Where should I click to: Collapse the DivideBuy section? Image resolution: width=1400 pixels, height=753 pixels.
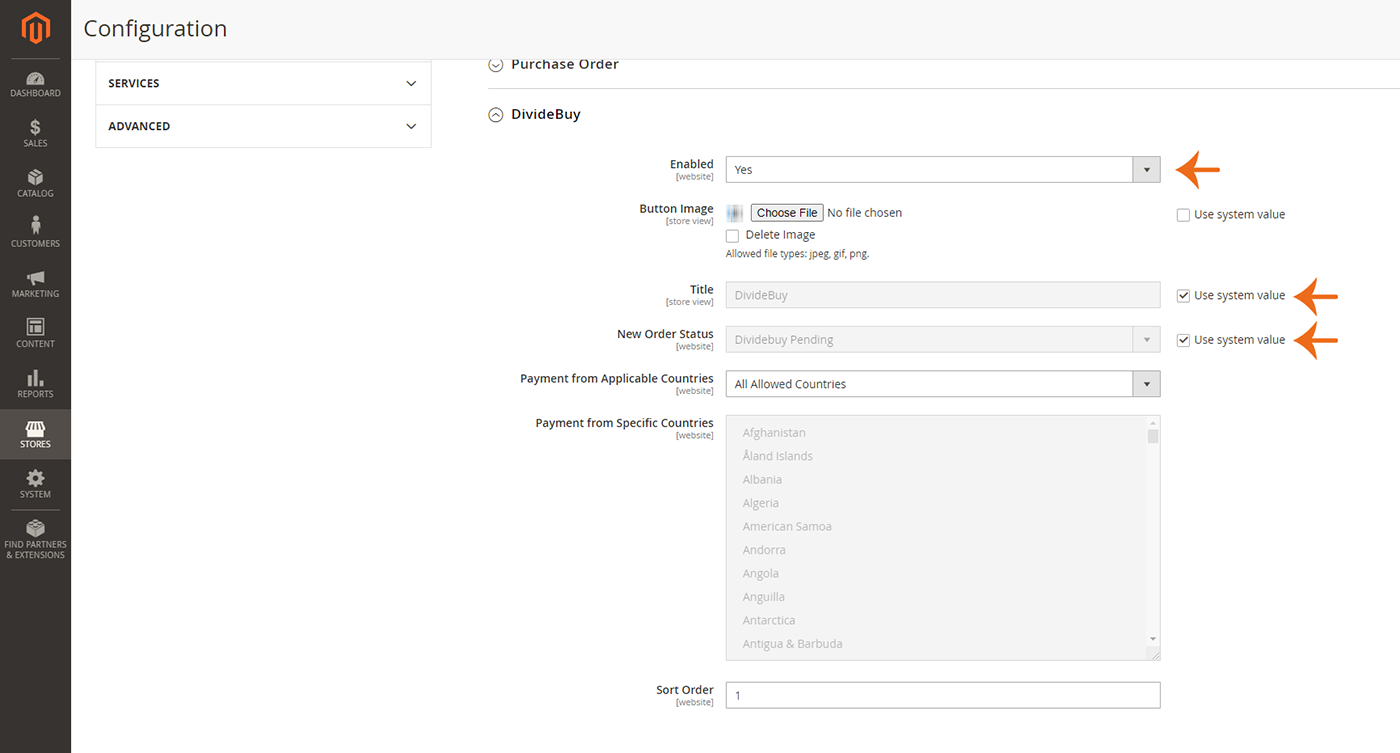[x=496, y=115]
